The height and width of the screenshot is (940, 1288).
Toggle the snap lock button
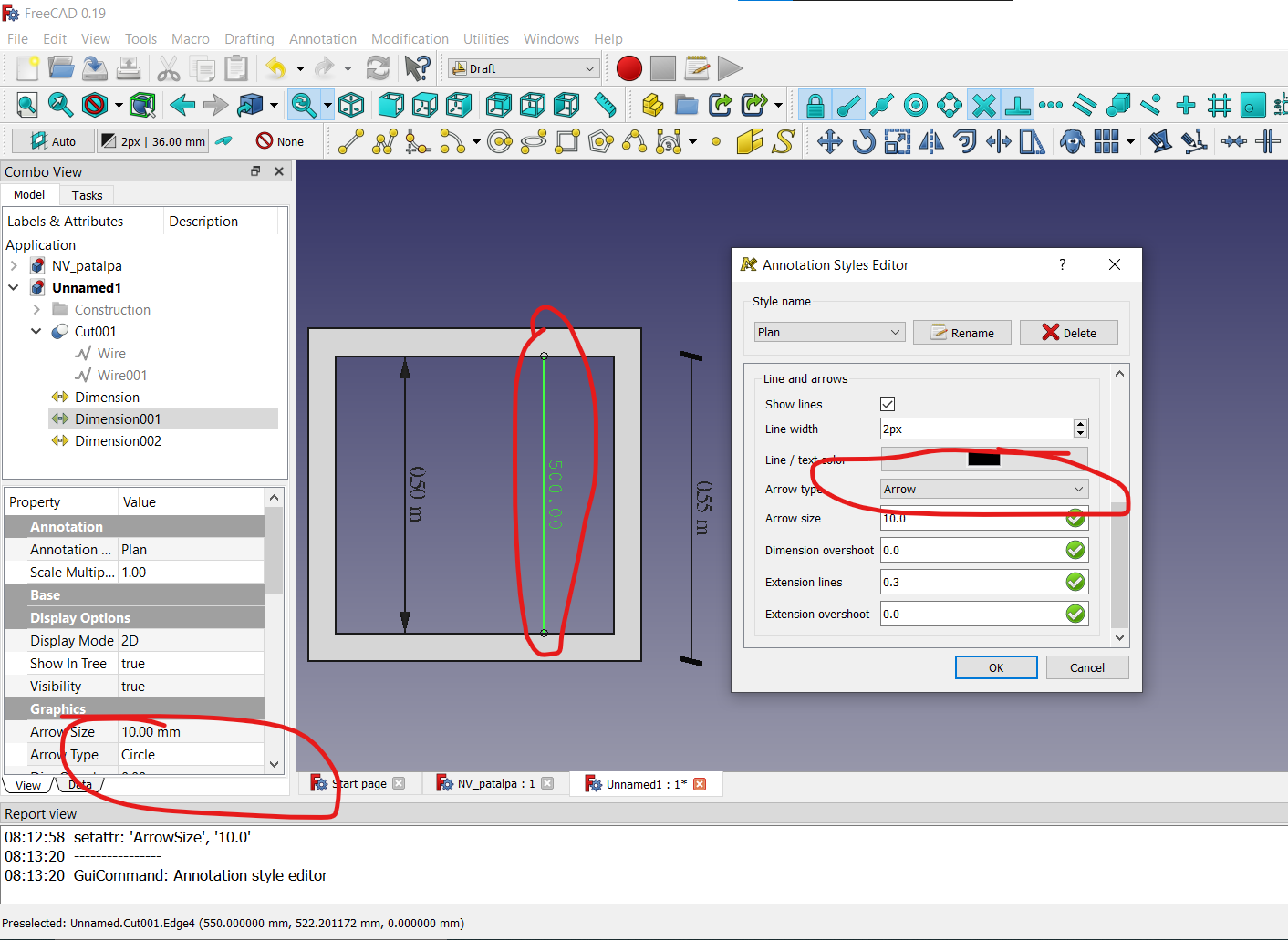click(815, 105)
